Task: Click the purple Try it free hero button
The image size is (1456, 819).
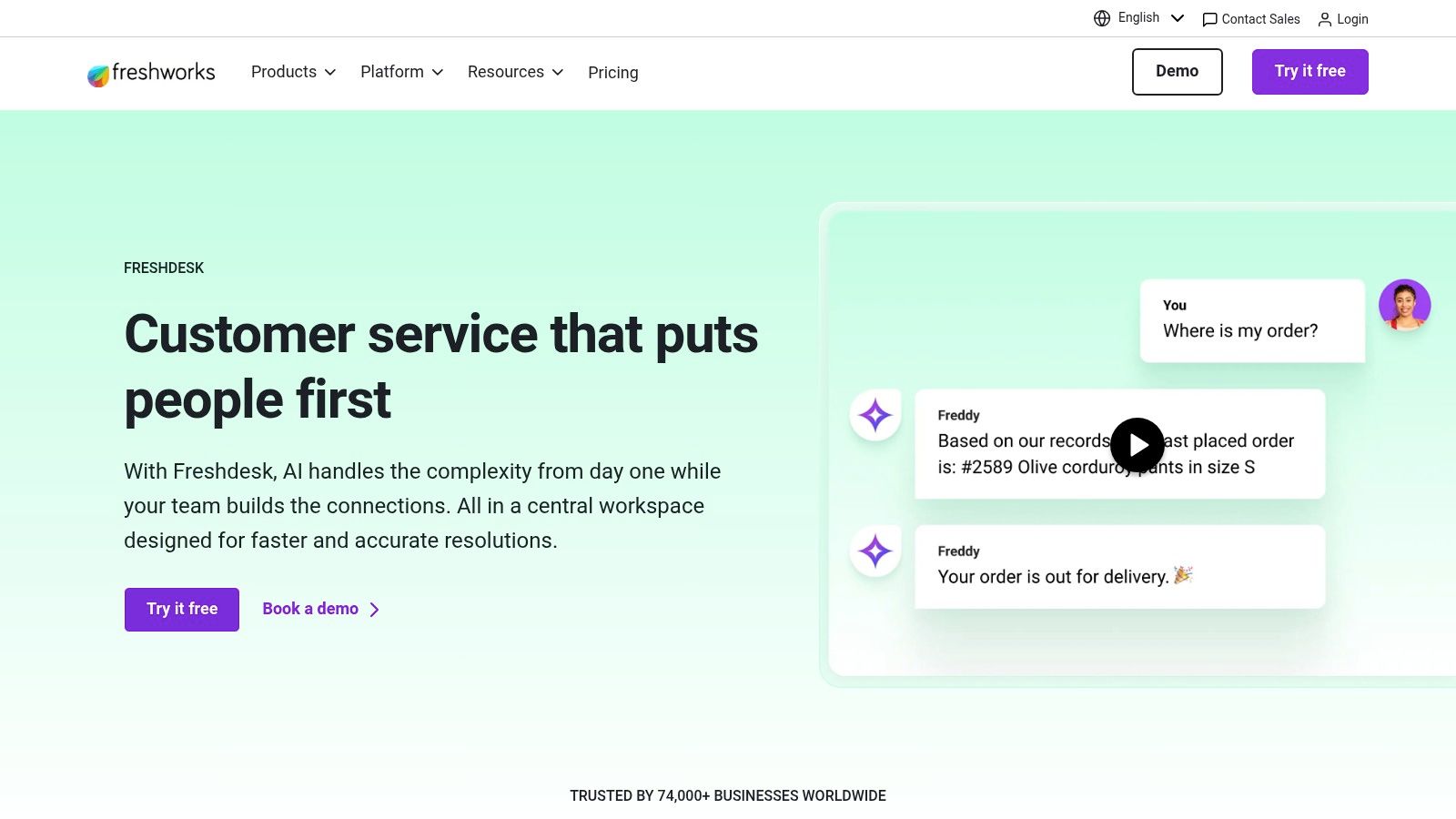Action: pyautogui.click(x=181, y=609)
